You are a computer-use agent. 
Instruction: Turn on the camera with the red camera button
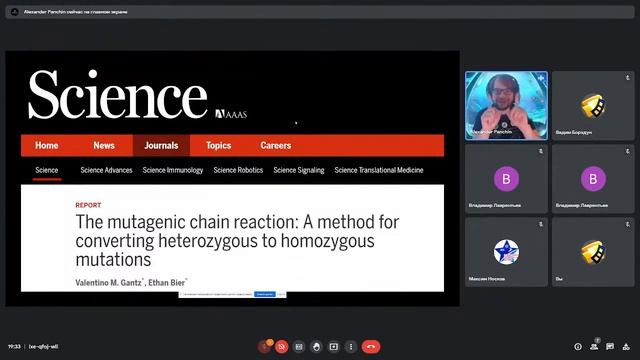point(281,347)
